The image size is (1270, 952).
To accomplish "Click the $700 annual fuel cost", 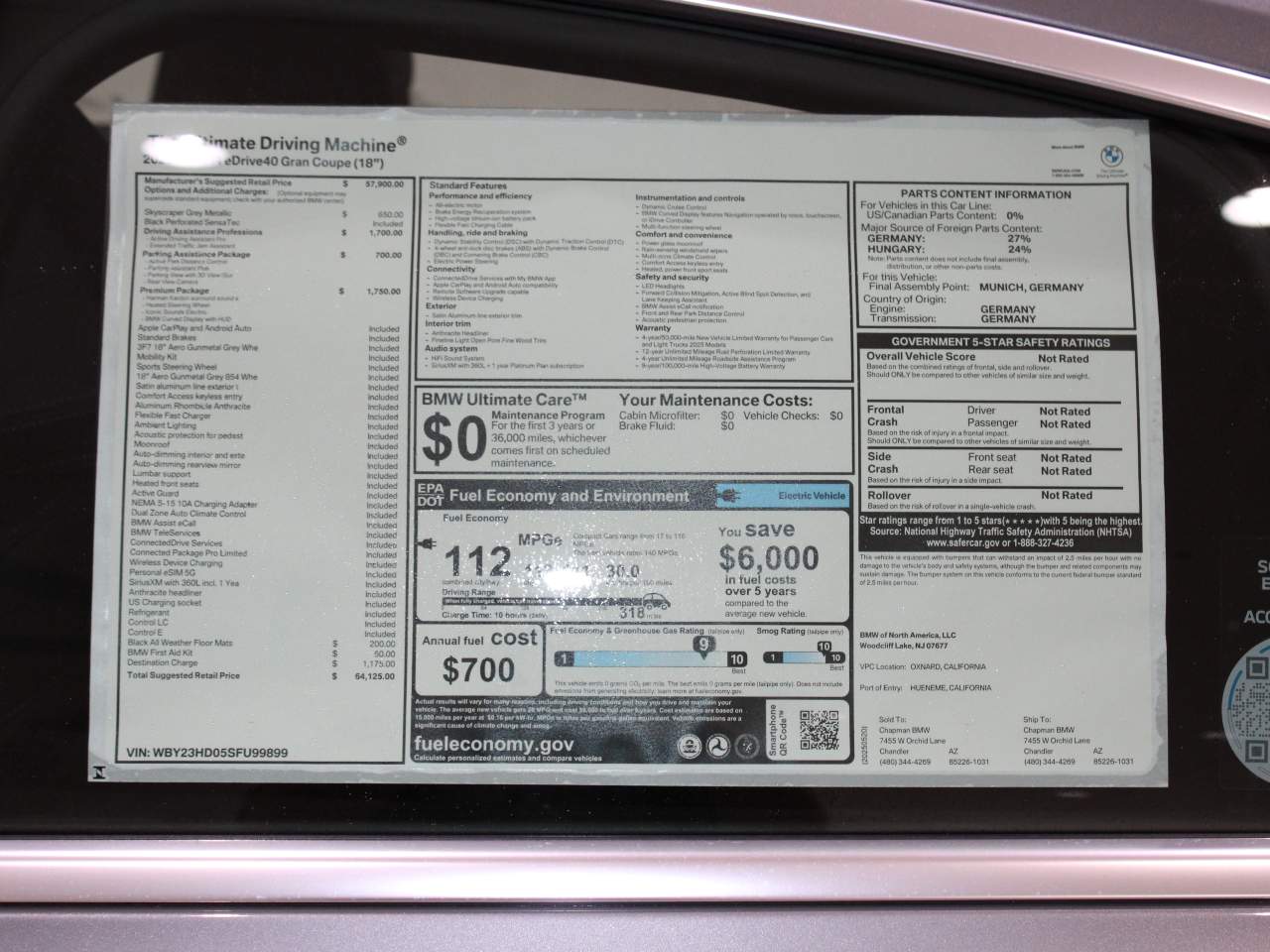I will 478,670.
